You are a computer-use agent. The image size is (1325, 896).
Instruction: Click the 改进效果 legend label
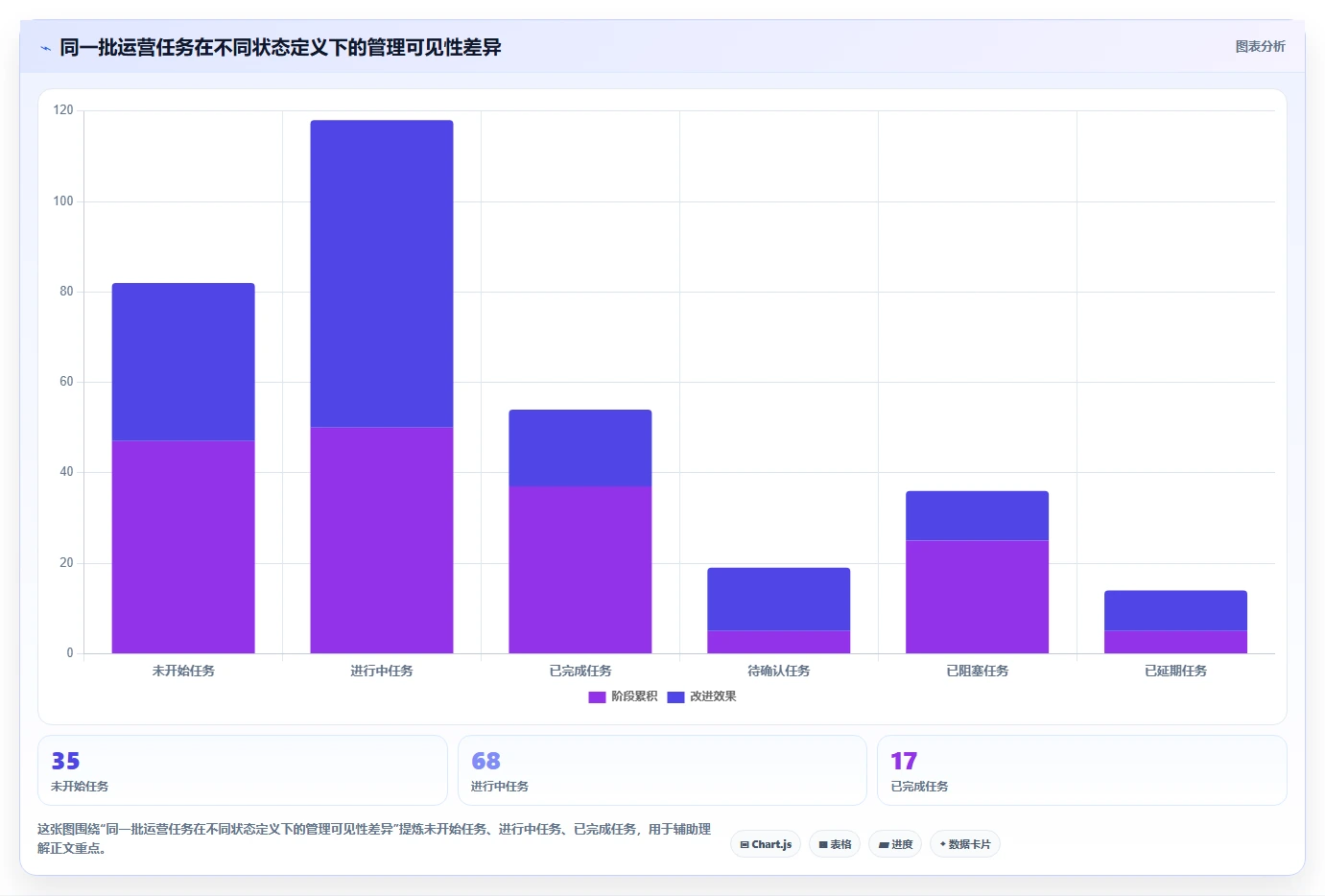pyautogui.click(x=713, y=696)
